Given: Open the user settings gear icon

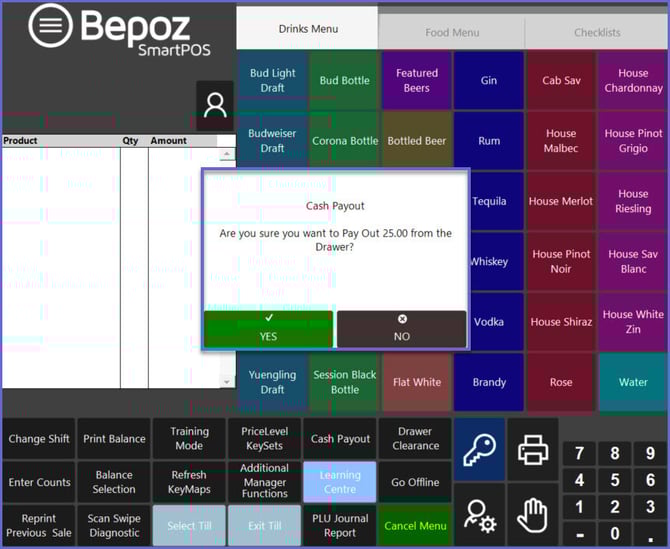Looking at the screenshot, I should coord(479,516).
